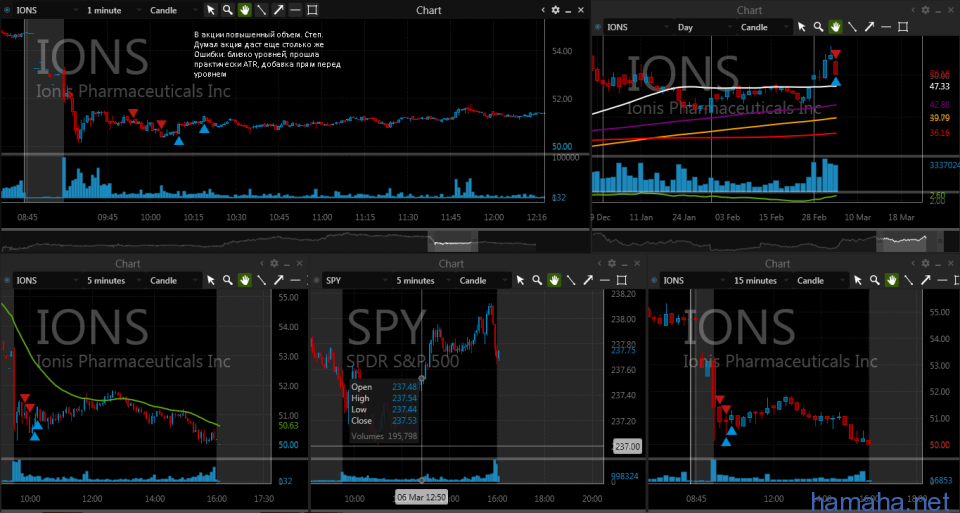Viewport: 960px width, 513px height.
Task: Activate zoom magnifier in IONS Day chart
Action: 819,27
